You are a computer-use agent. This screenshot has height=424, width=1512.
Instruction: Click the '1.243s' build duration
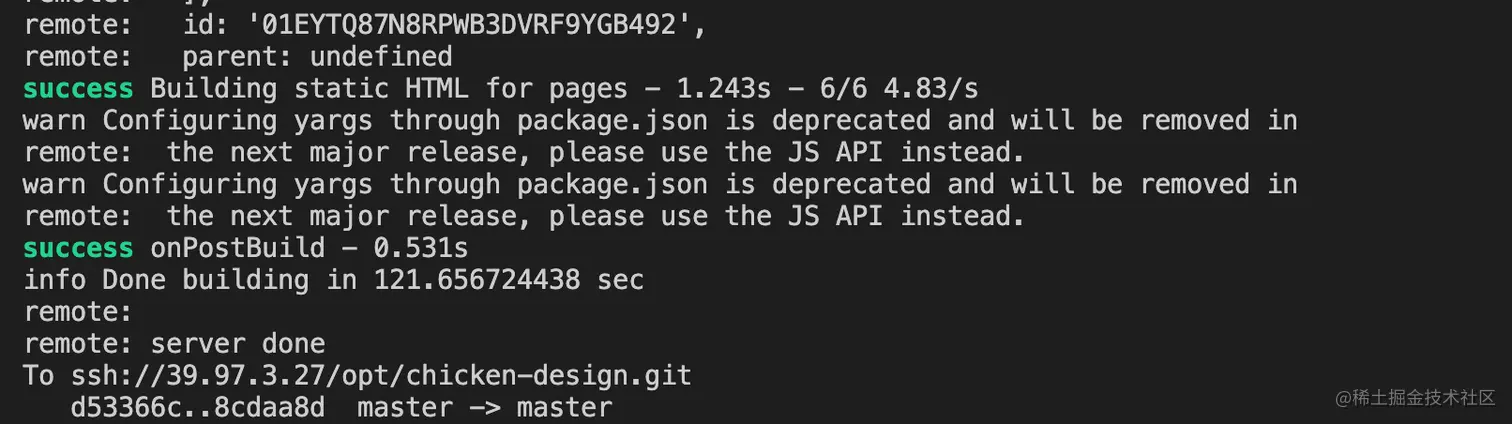click(x=724, y=89)
